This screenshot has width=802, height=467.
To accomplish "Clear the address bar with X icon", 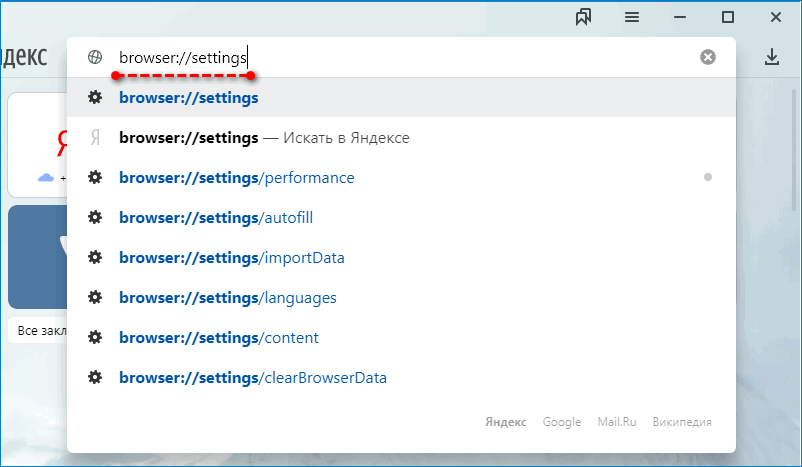I will [x=708, y=57].
